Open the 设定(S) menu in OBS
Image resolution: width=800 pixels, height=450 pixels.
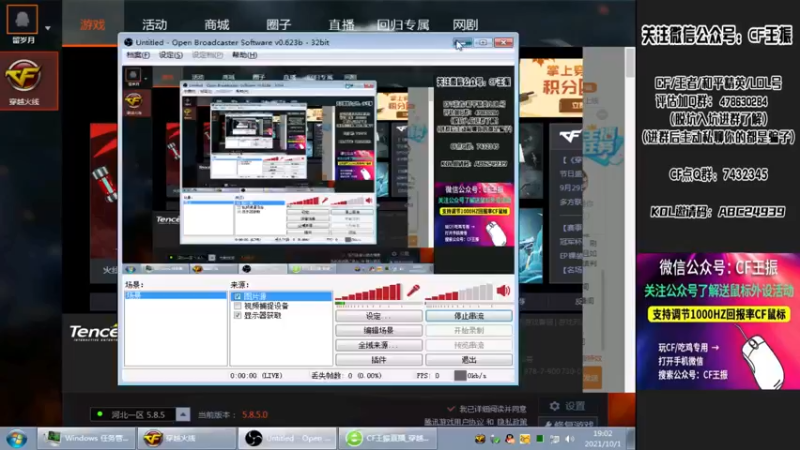coord(170,55)
